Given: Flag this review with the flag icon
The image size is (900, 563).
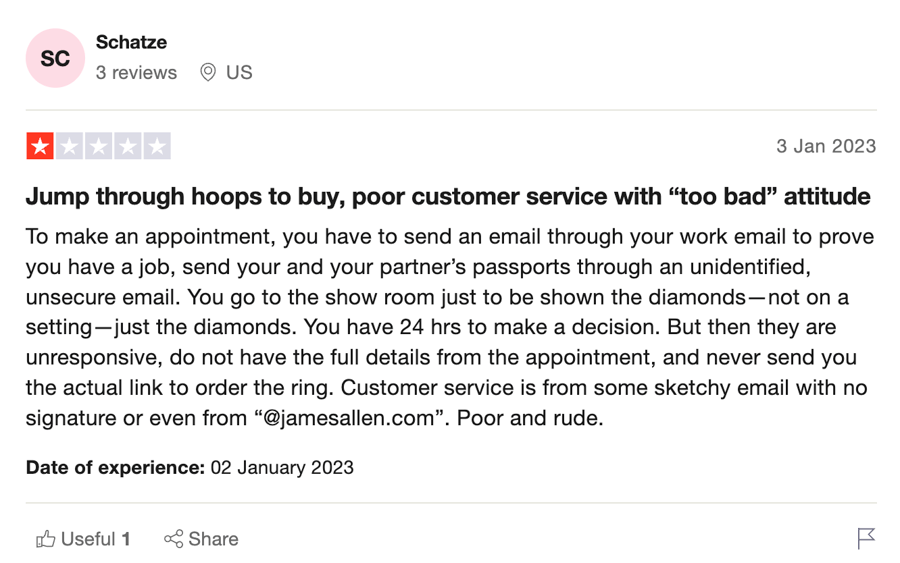Looking at the screenshot, I should coord(866,538).
